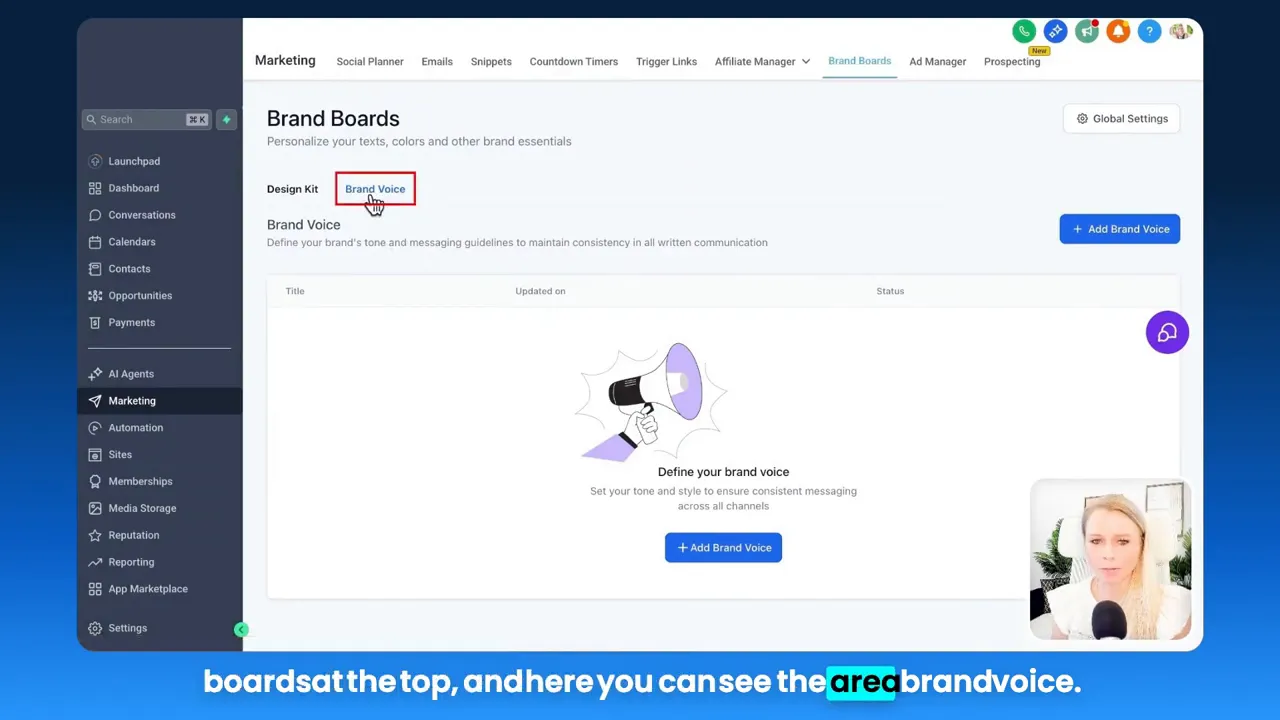Click Add Brand Voice in empty state

click(723, 547)
